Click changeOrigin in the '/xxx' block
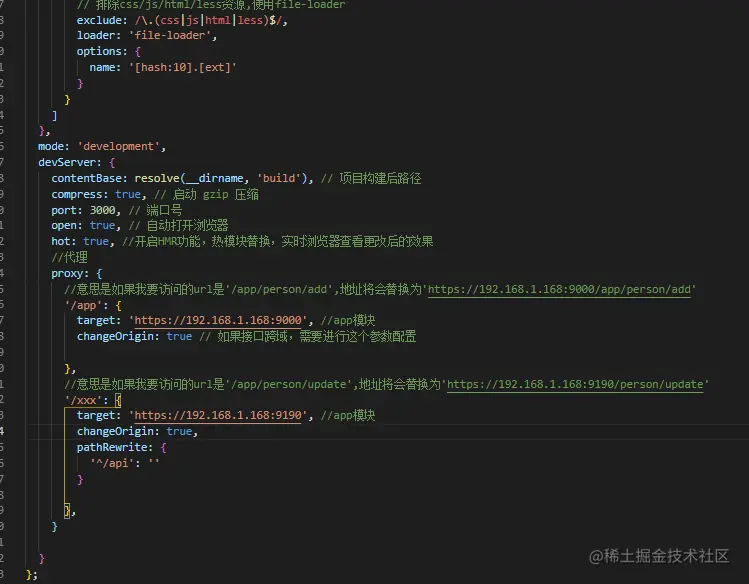This screenshot has width=749, height=584. [115, 431]
